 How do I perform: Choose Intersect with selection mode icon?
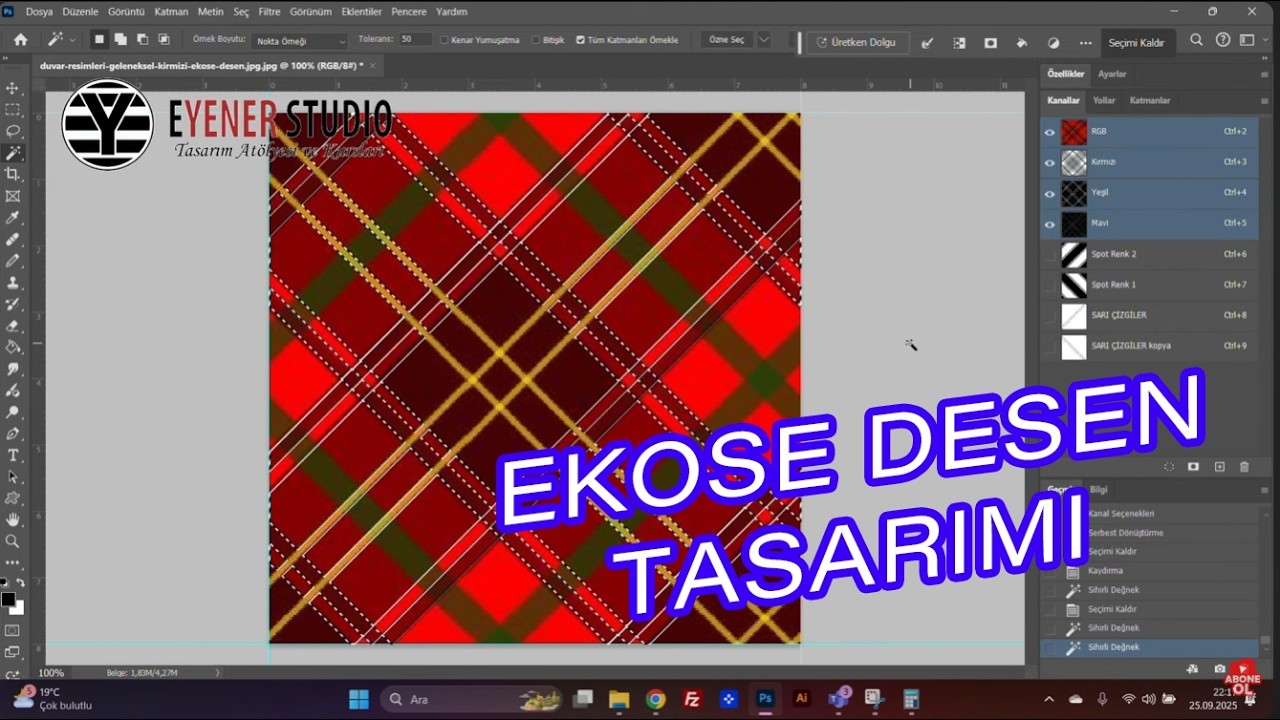click(x=164, y=40)
